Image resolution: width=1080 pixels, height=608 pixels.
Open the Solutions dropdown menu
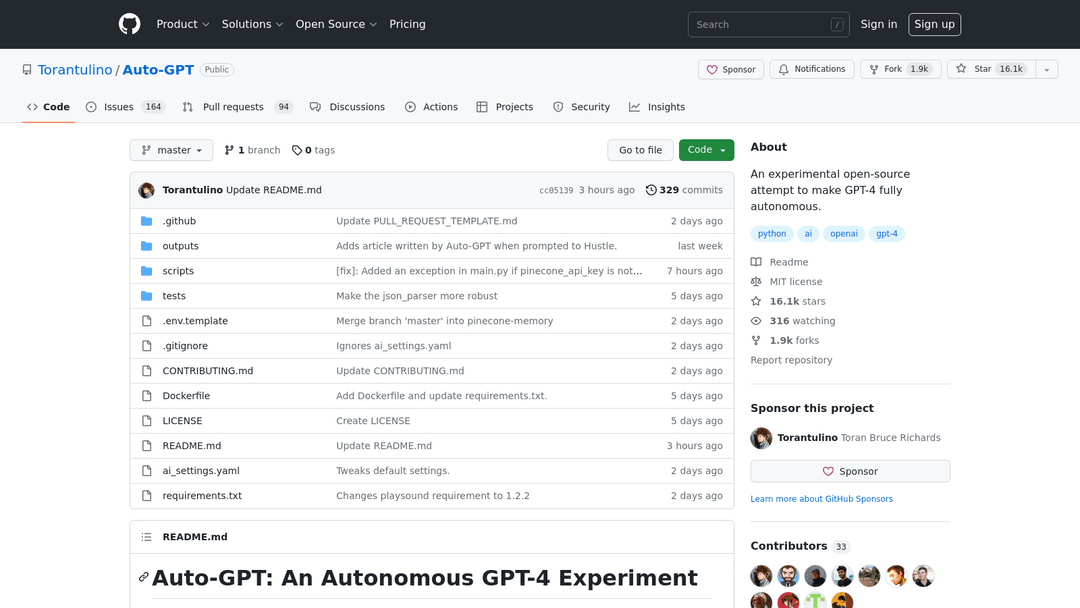tap(252, 24)
